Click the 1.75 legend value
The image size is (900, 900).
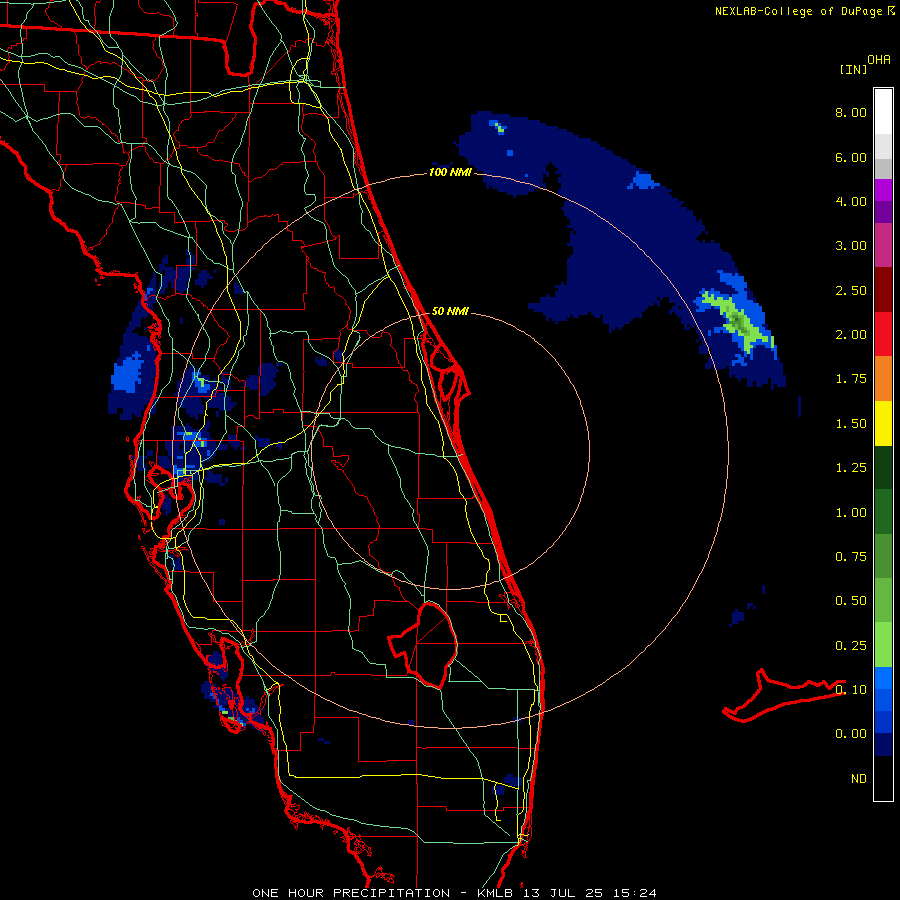click(x=851, y=379)
